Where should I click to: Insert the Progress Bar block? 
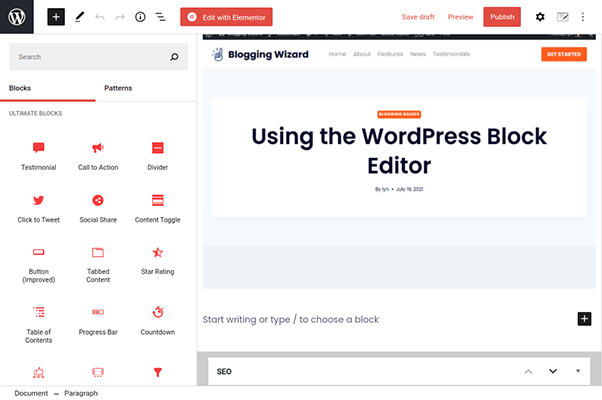point(98,321)
